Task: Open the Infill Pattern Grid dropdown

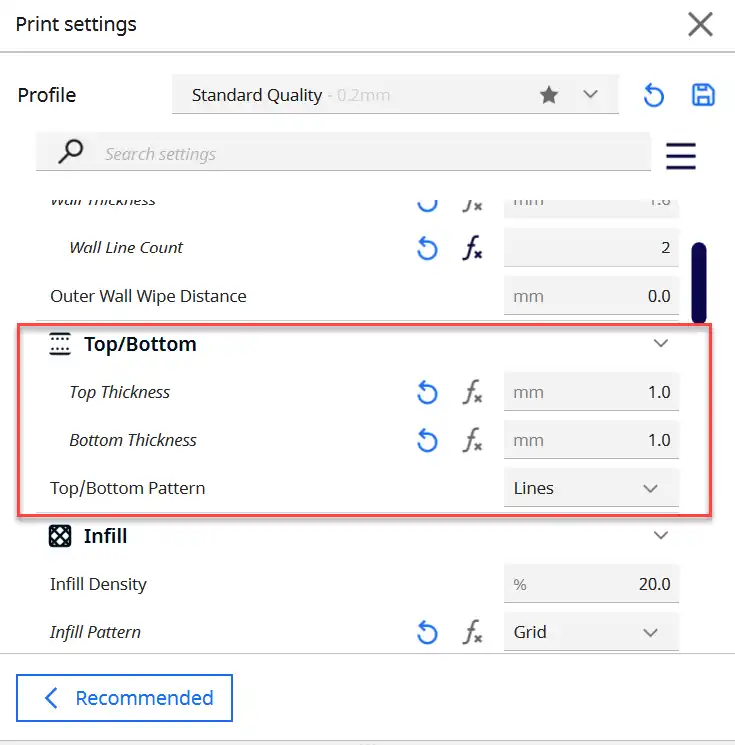Action: point(591,632)
